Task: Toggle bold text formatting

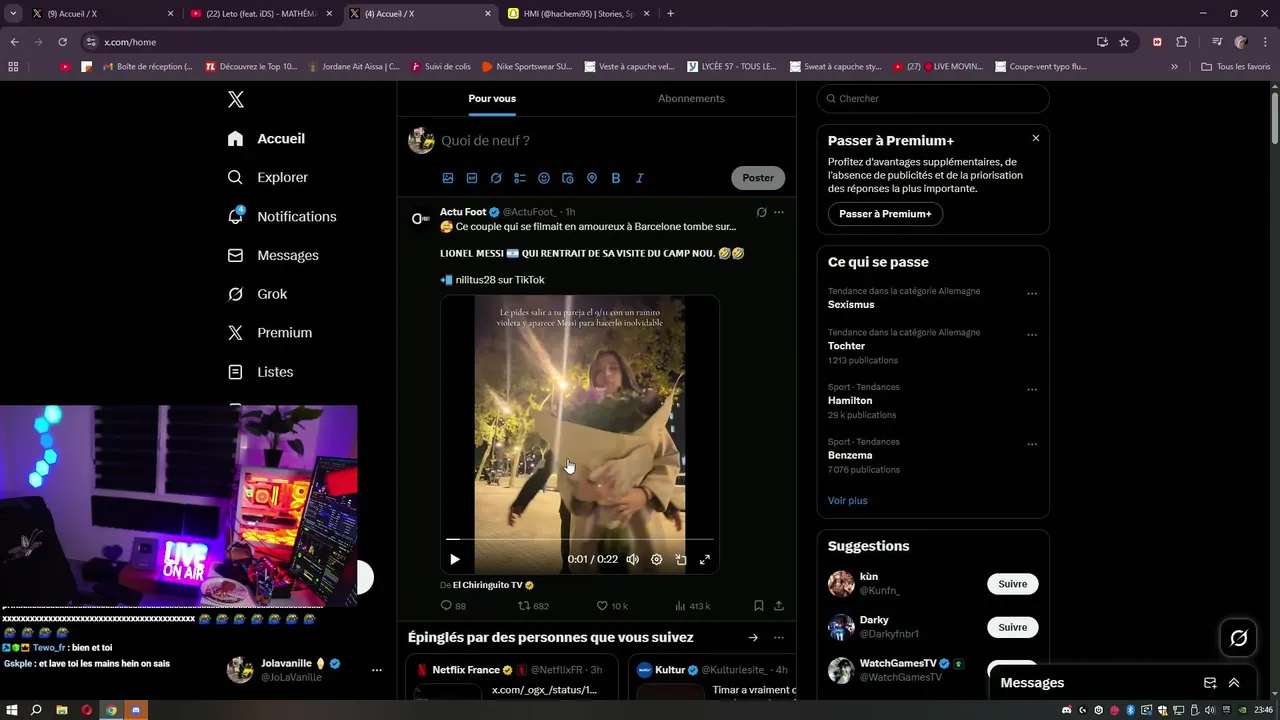Action: pyautogui.click(x=616, y=178)
